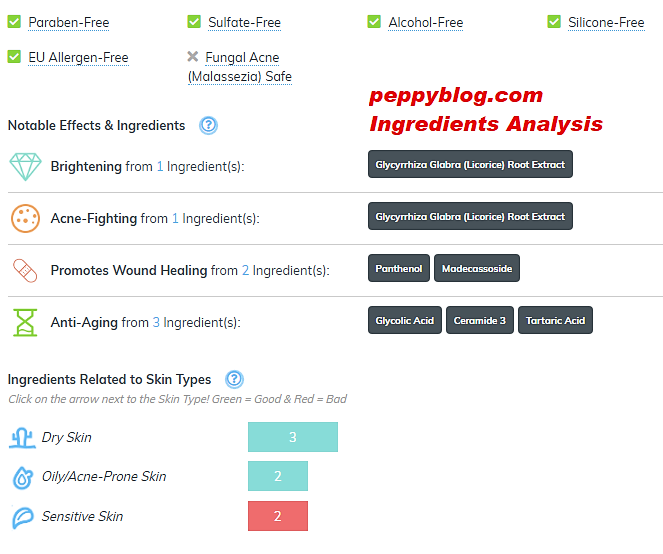Toggle the Silicone-Free checkbox
Image resolution: width=663 pixels, height=554 pixels.
tap(554, 22)
